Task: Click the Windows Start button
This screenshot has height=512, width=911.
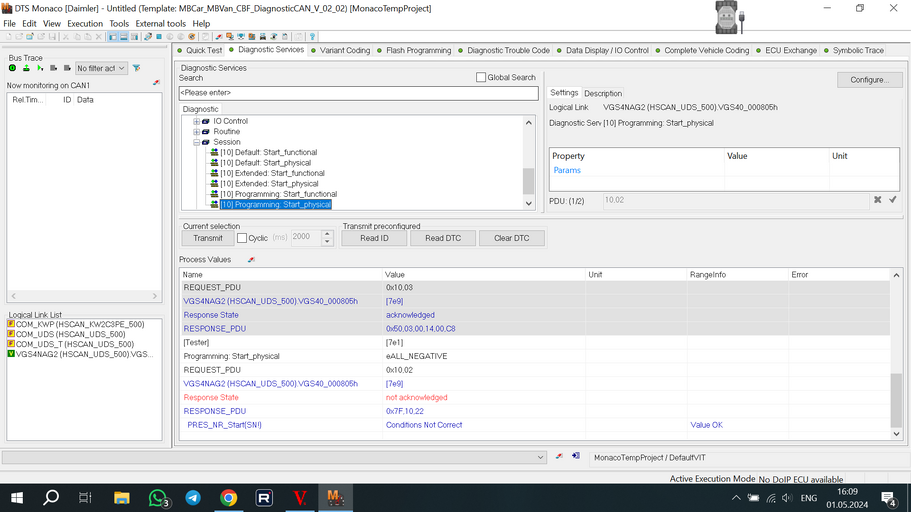Action: (x=17, y=498)
